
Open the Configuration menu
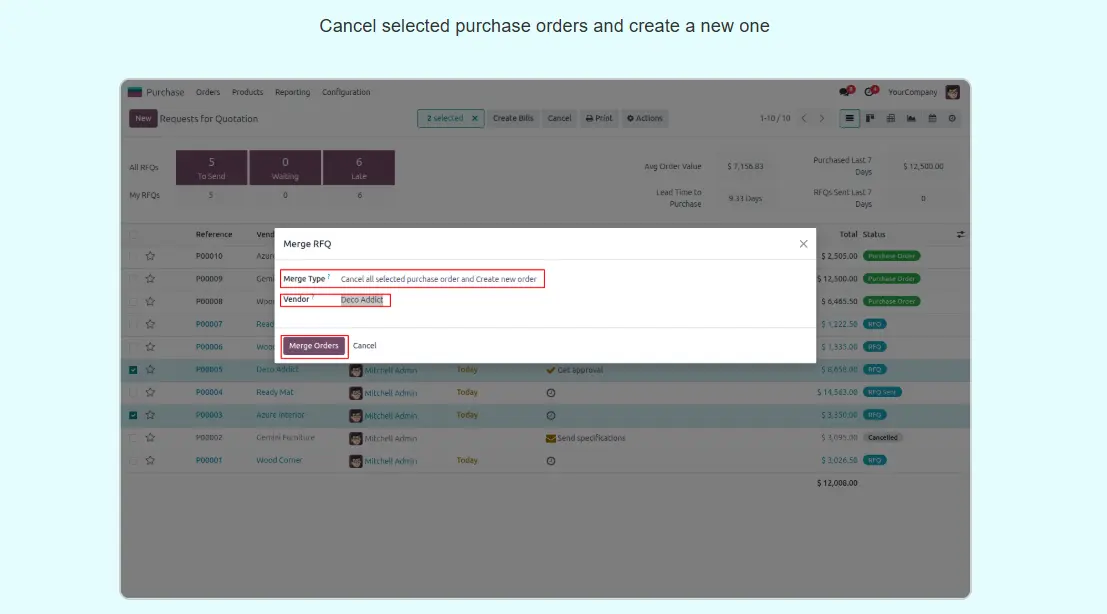(x=346, y=92)
